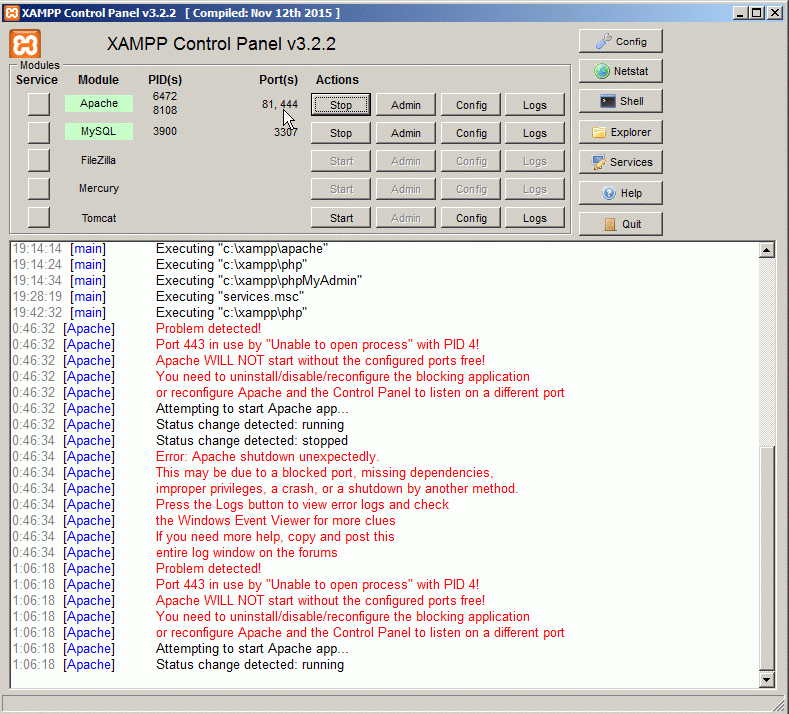
Task: Click the Actions column header
Action: [x=337, y=80]
